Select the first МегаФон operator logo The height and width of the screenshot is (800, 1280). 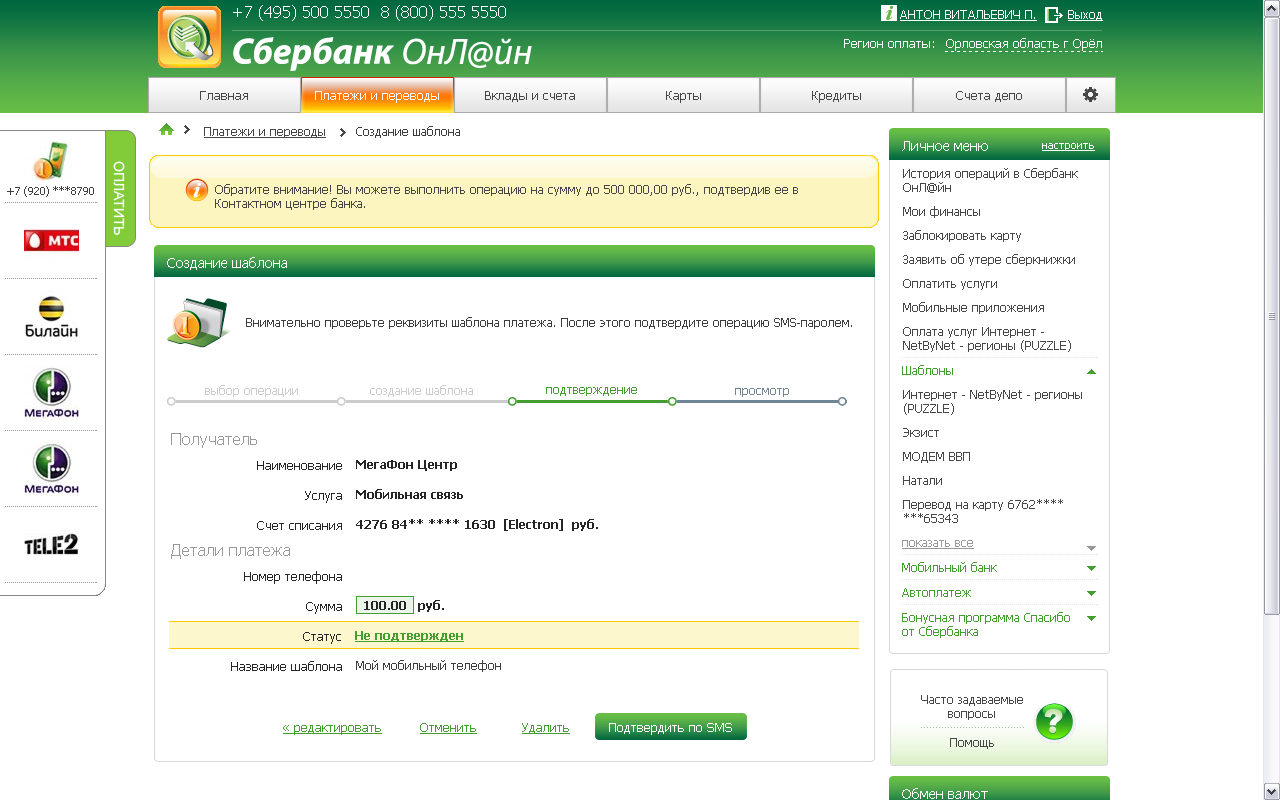tap(51, 393)
